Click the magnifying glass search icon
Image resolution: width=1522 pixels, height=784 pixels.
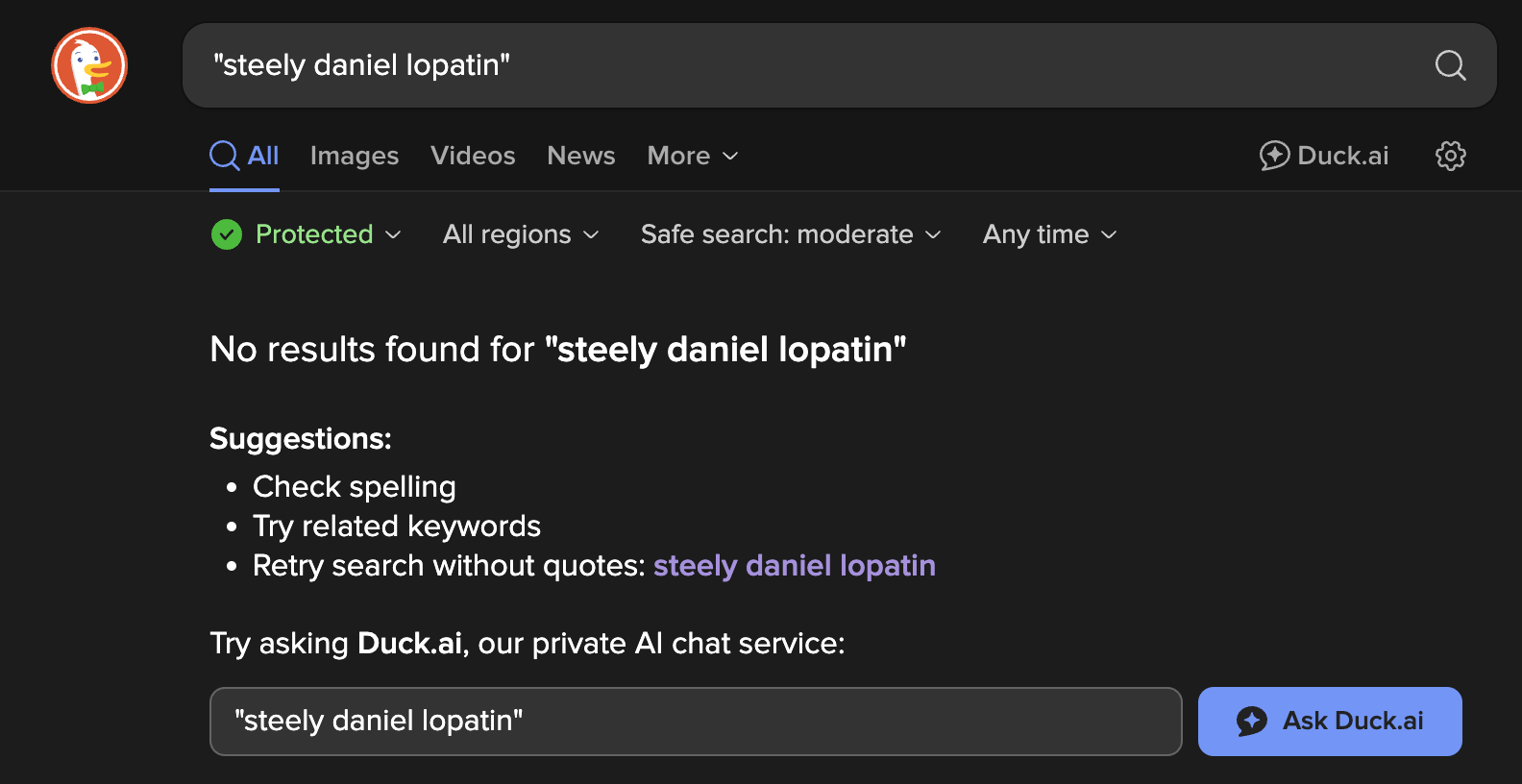[x=1450, y=65]
